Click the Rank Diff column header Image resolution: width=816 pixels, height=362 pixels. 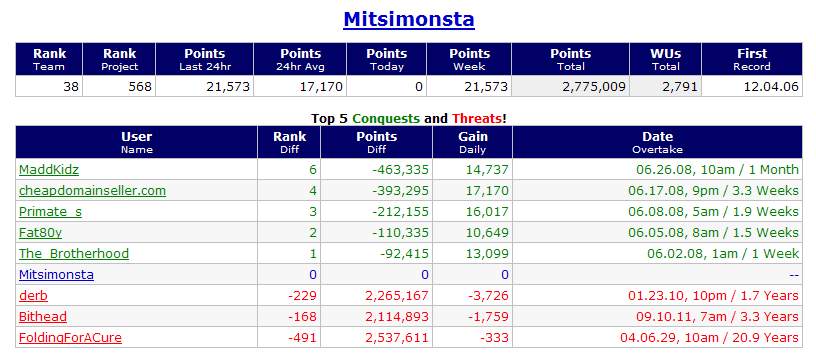(x=289, y=143)
